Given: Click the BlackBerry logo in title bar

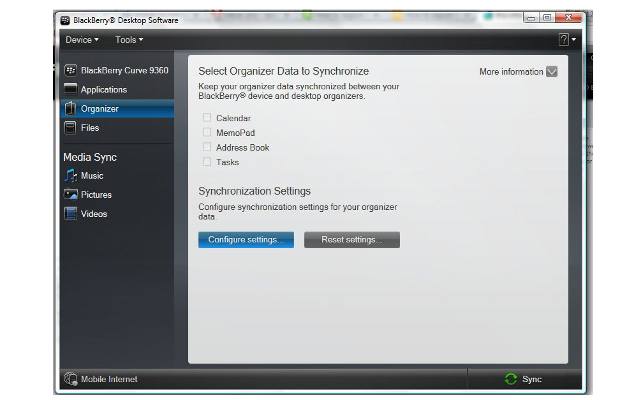Looking at the screenshot, I should [65, 20].
